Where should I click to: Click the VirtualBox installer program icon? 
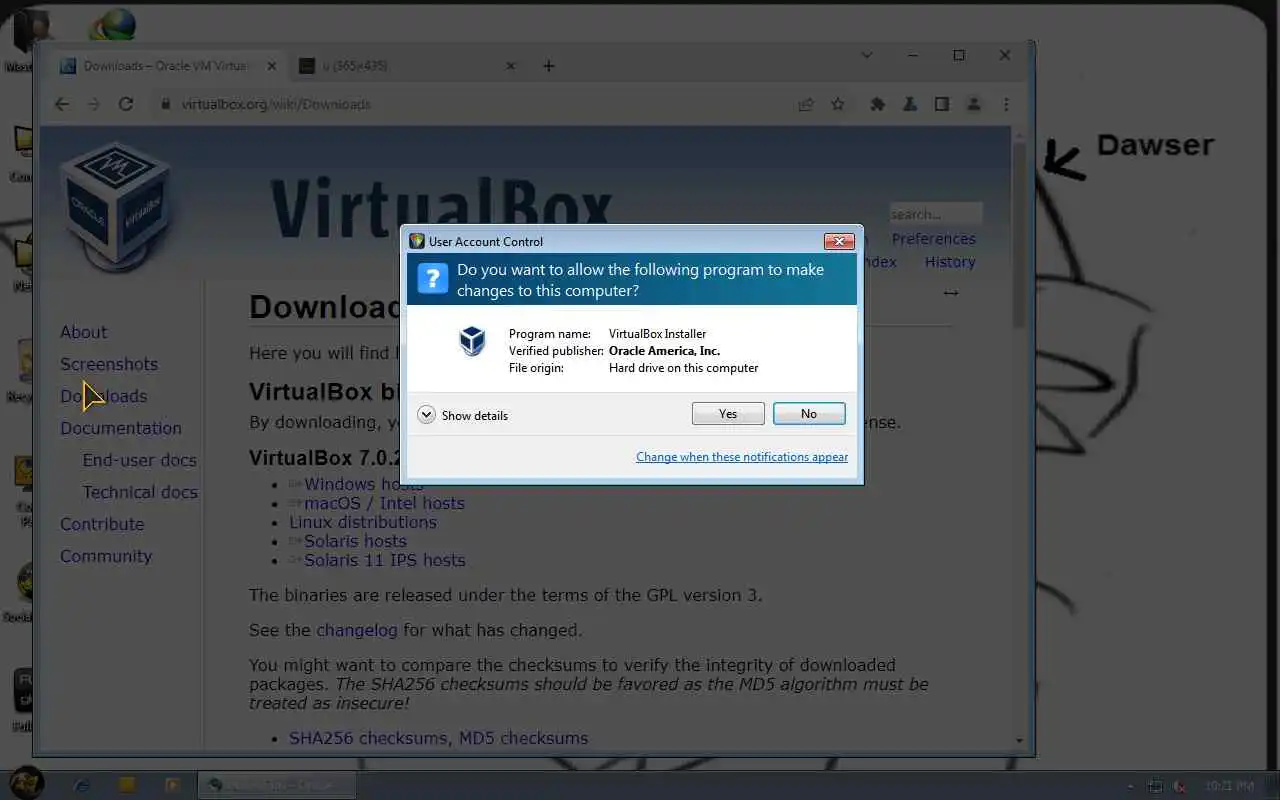[472, 341]
